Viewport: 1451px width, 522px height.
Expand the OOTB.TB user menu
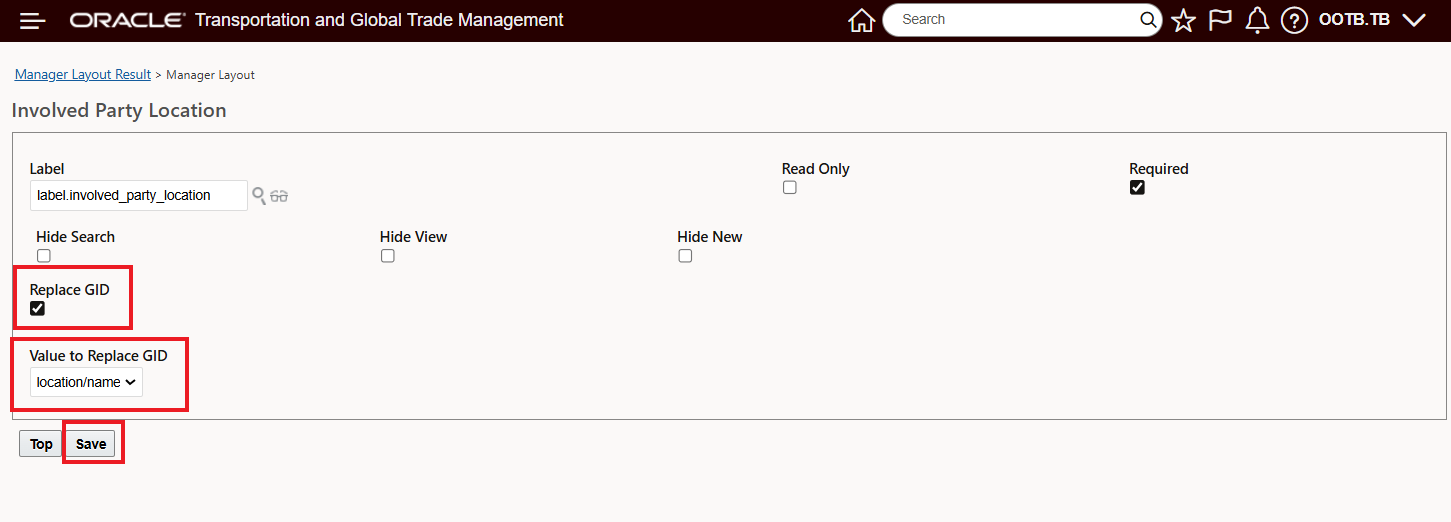point(1372,20)
